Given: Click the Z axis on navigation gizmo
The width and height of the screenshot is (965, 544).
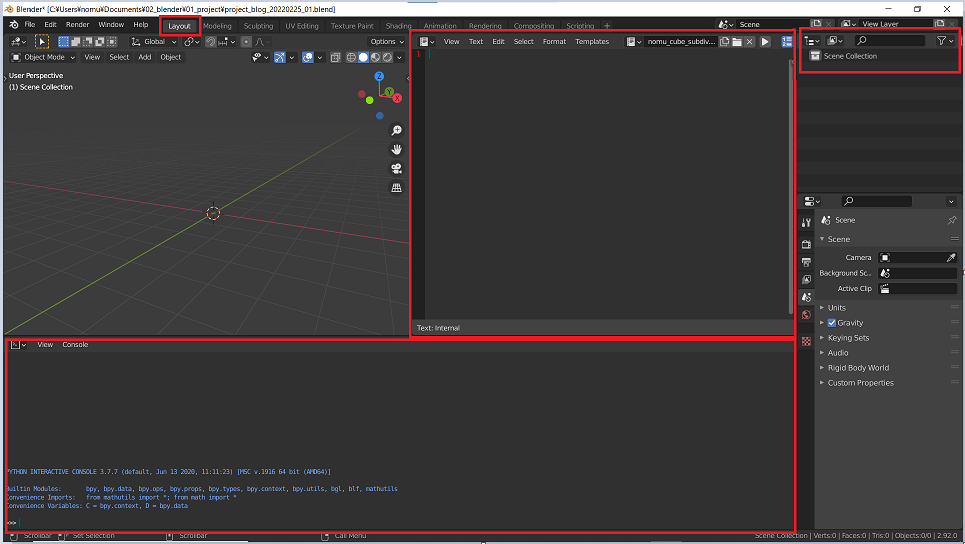Looking at the screenshot, I should point(379,76).
